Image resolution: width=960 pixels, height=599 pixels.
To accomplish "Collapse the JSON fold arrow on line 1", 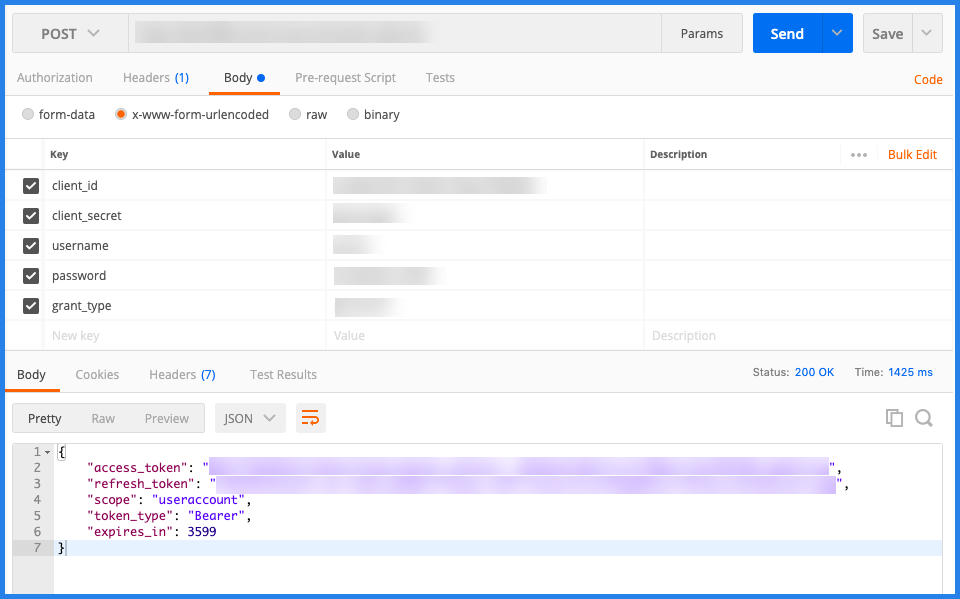I will pyautogui.click(x=47, y=452).
